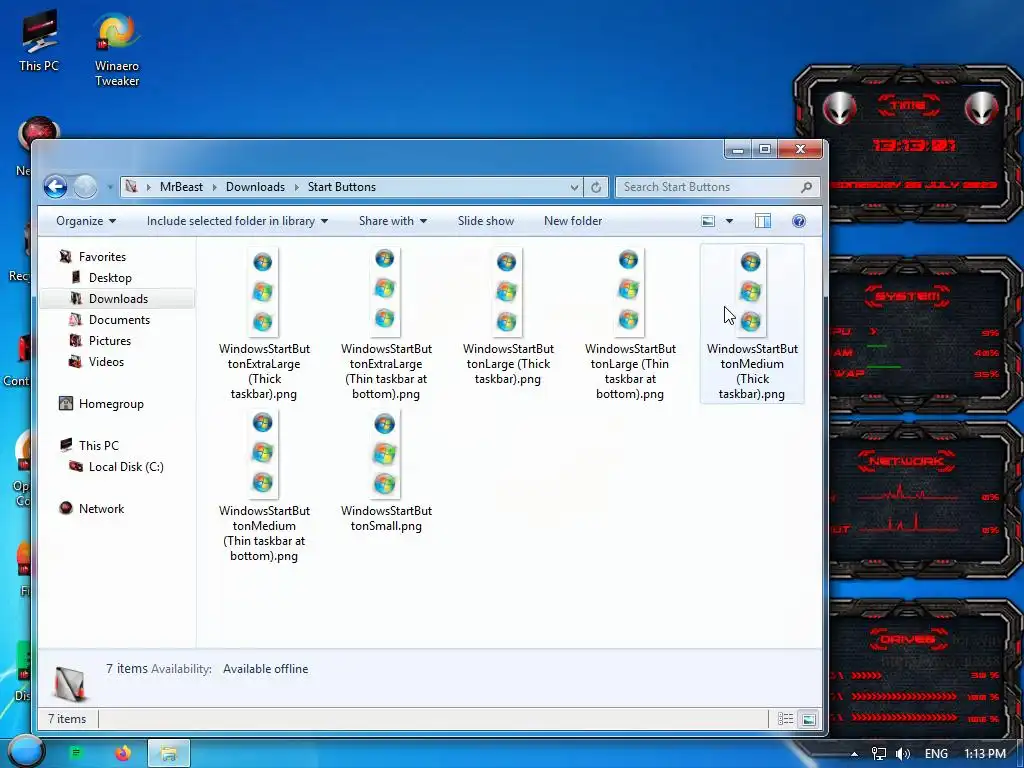
Task: Go back with the blue Back arrow
Action: 56,187
